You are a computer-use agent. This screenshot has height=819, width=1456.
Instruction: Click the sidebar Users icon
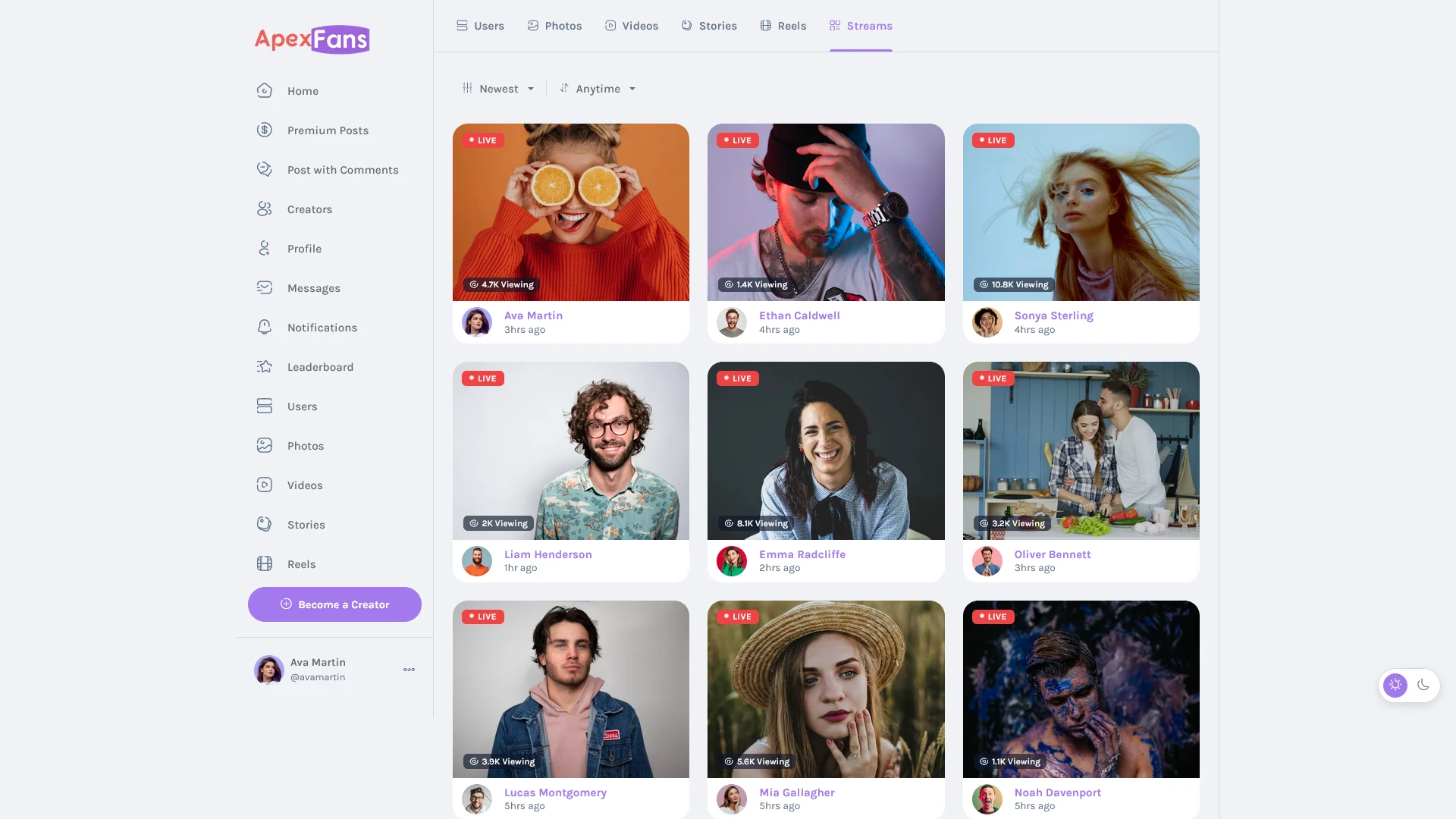[264, 406]
